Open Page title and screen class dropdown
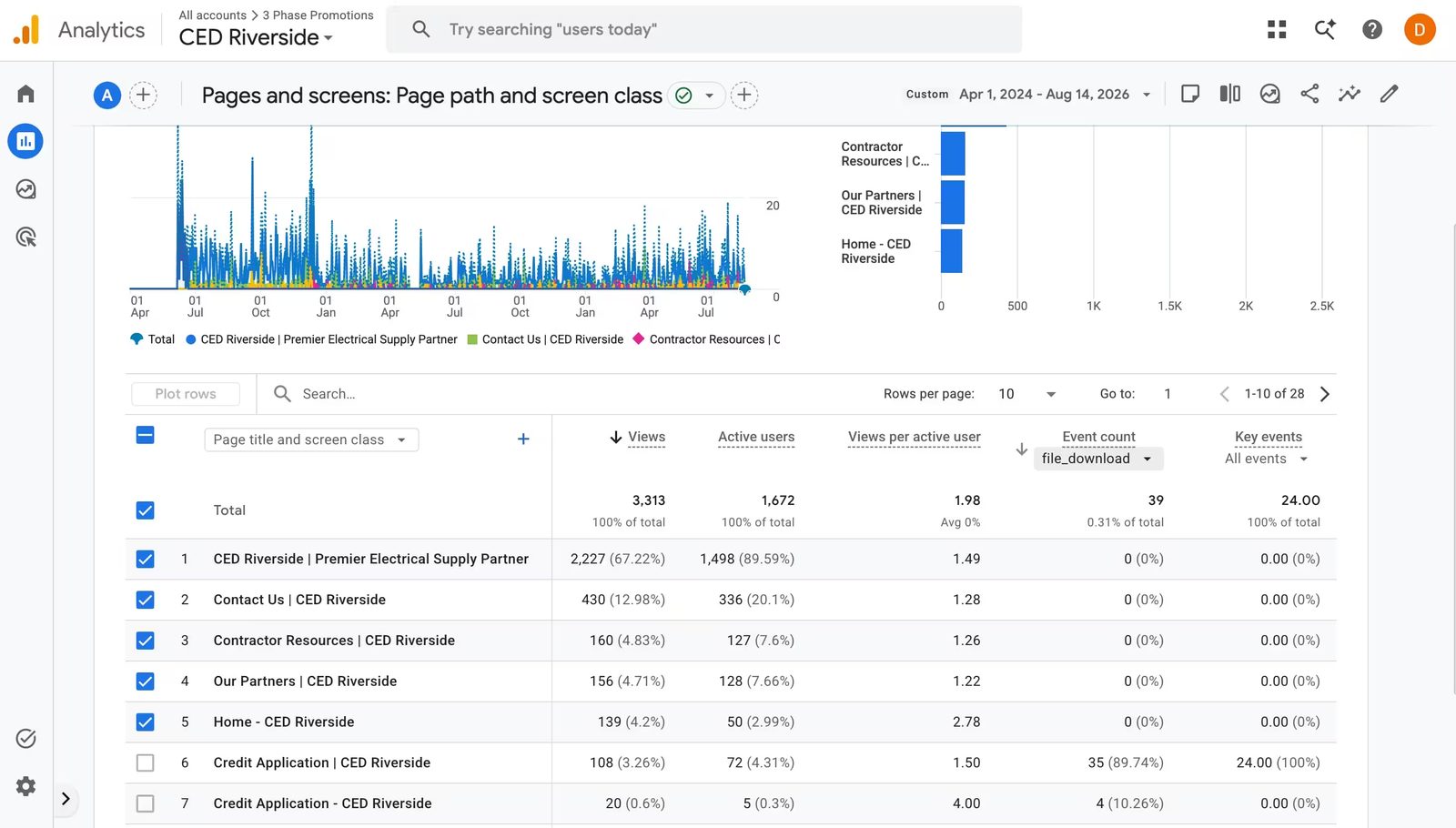 [311, 439]
